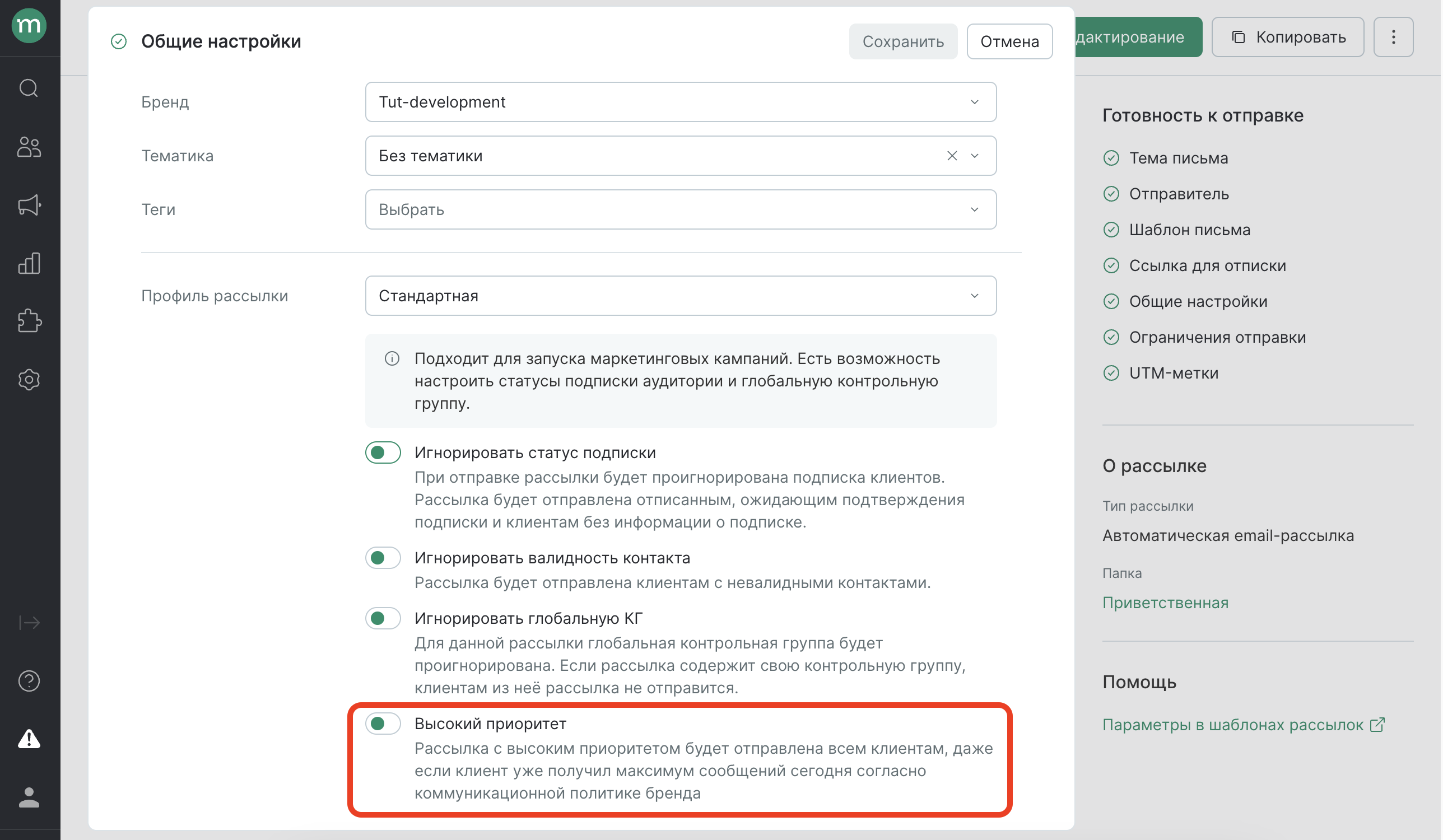Click the check icon next to Шаблон письма

coord(1112,230)
